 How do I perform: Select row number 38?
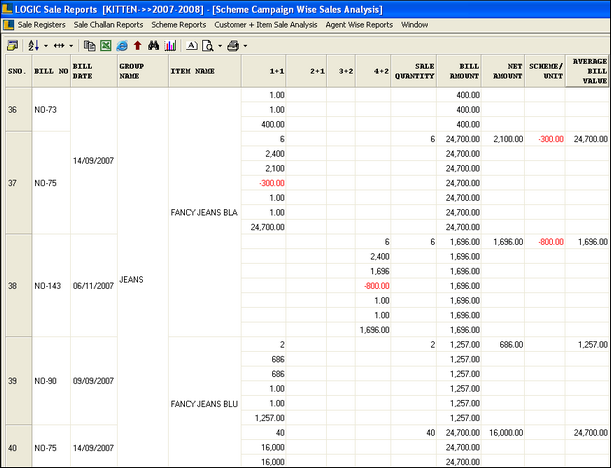coord(19,286)
